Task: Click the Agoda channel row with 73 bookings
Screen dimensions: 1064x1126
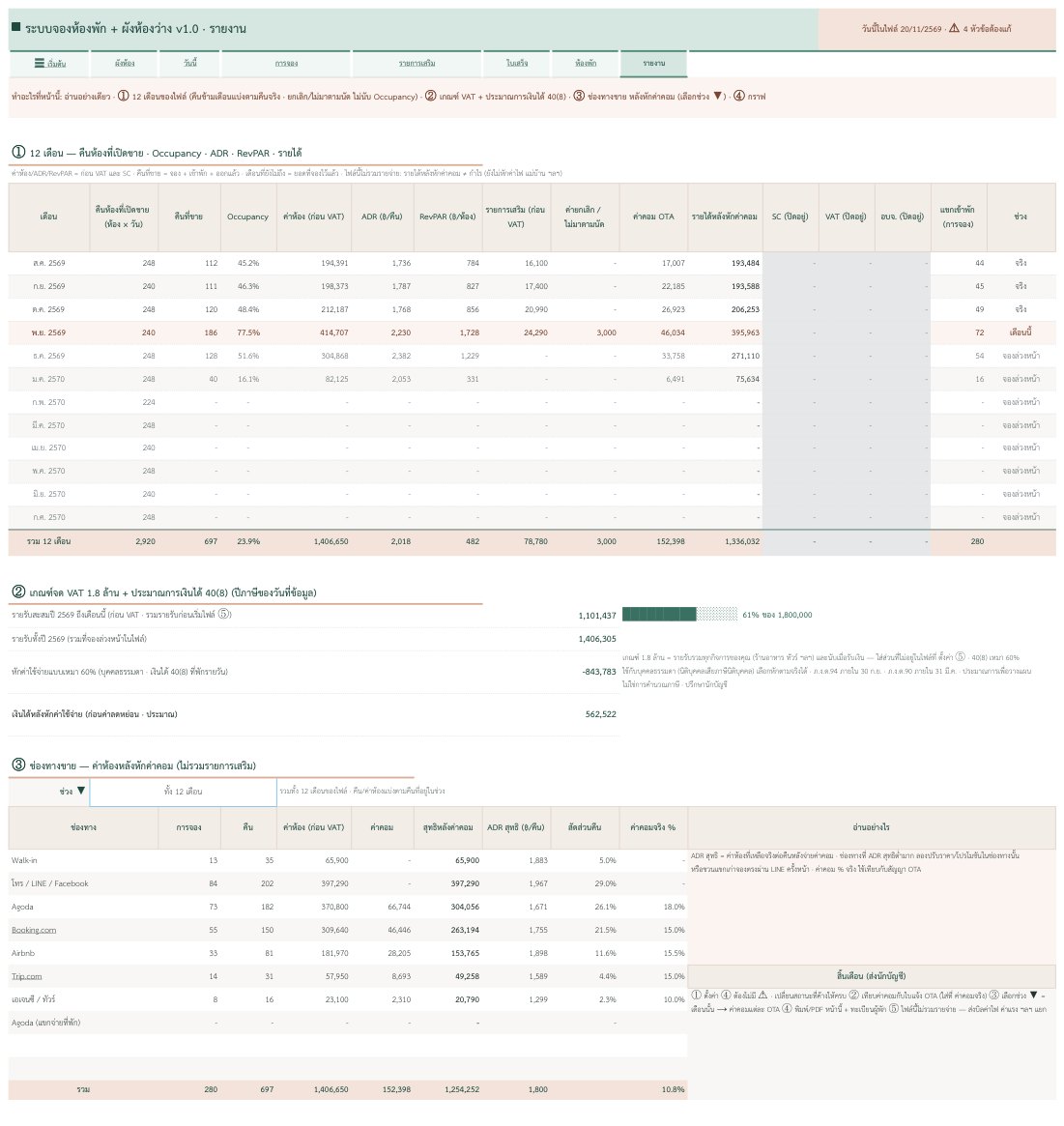Action: [348, 907]
